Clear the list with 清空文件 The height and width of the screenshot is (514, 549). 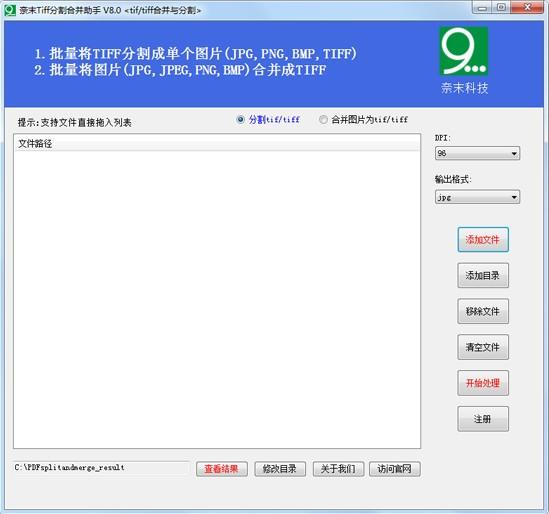(x=483, y=347)
